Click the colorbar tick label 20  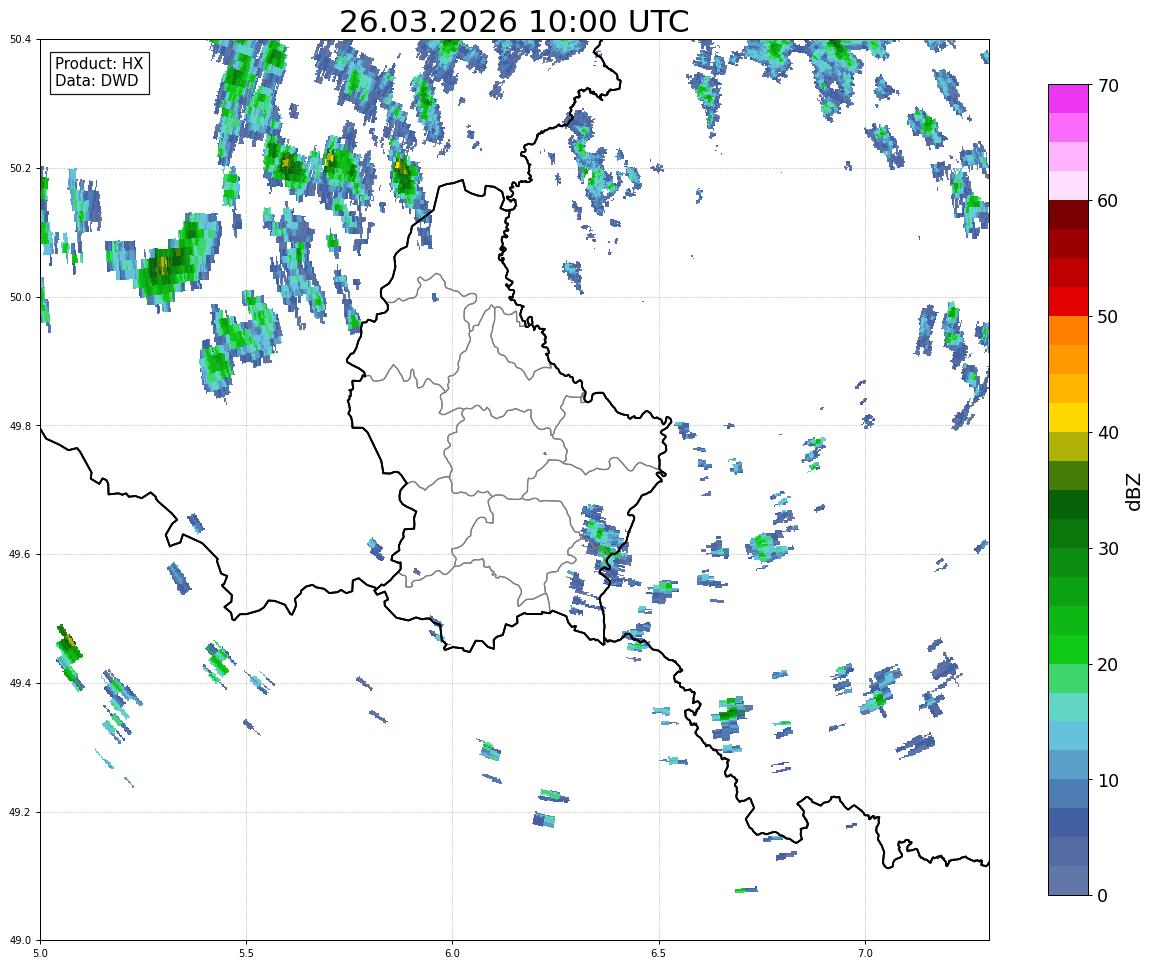click(1108, 665)
